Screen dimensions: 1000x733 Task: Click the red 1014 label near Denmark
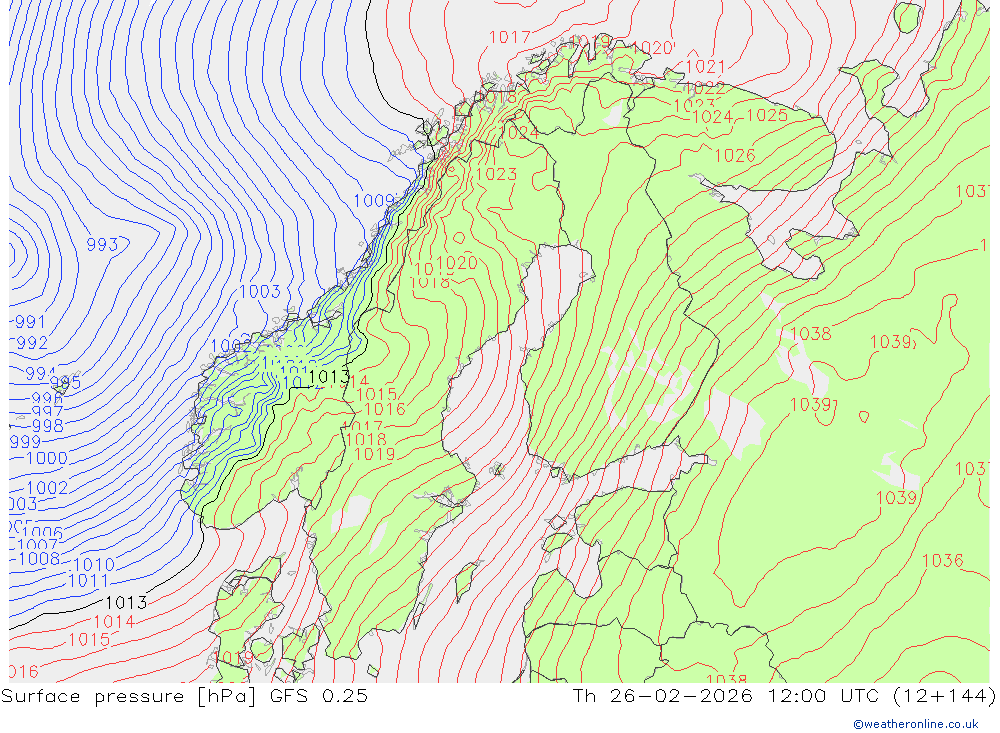pyautogui.click(x=114, y=621)
